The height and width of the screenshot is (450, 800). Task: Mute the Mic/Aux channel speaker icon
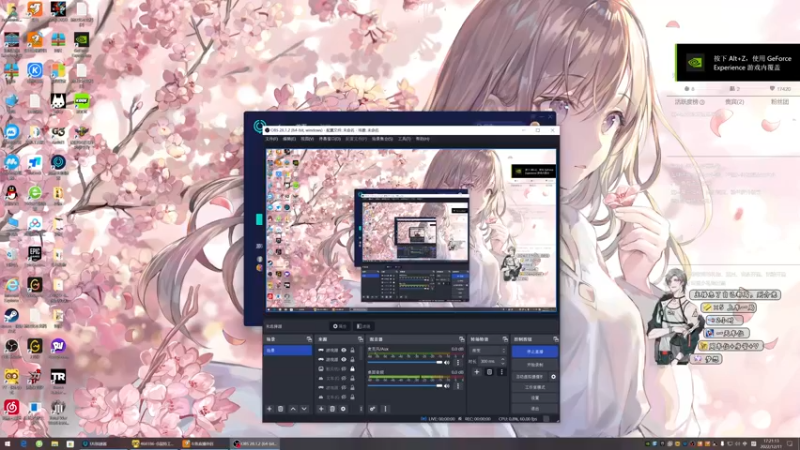point(447,363)
